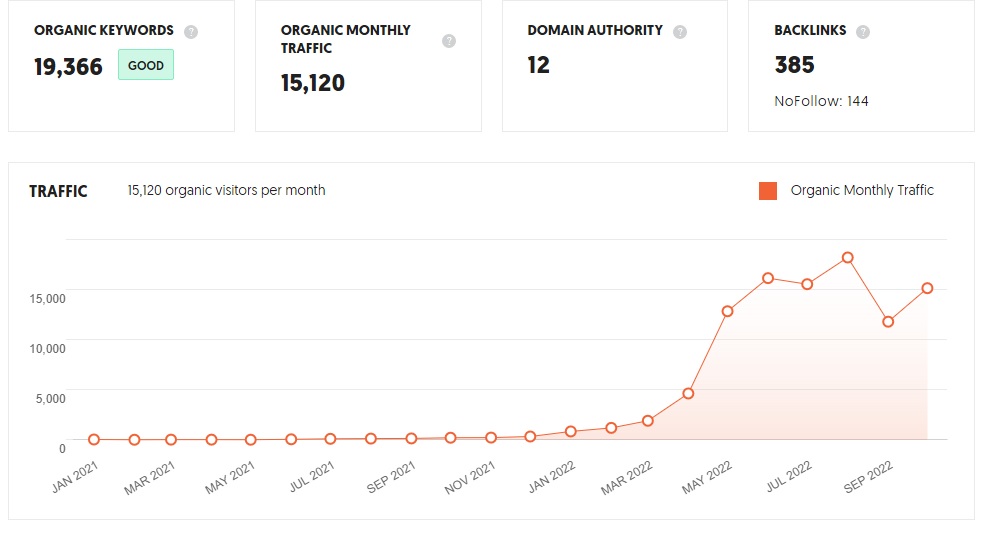Select the September 2022 dip data point
Image resolution: width=983 pixels, height=550 pixels.
(888, 322)
